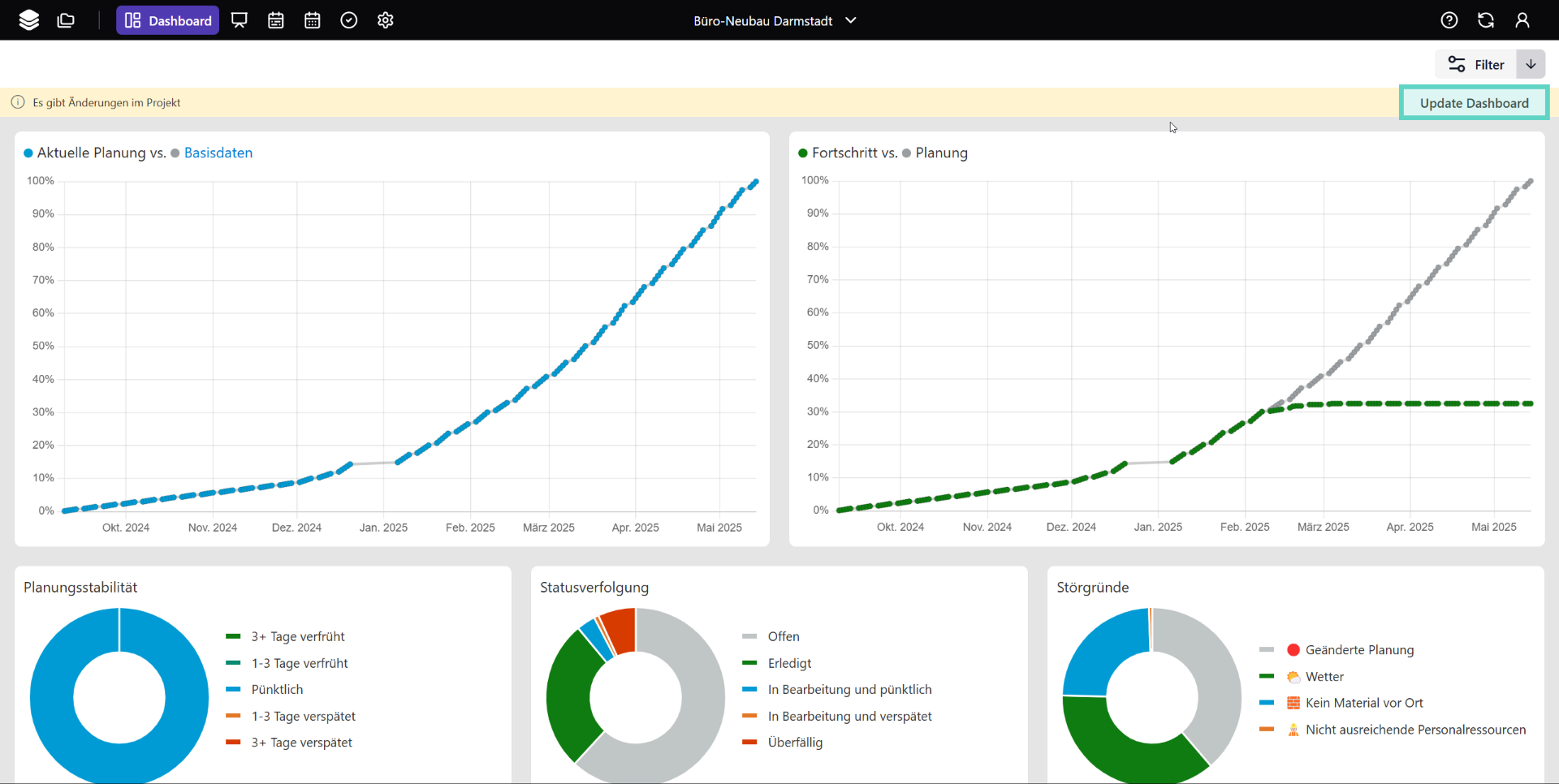The width and height of the screenshot is (1559, 784).
Task: Expand the arrow next to Filter
Action: [x=1531, y=64]
